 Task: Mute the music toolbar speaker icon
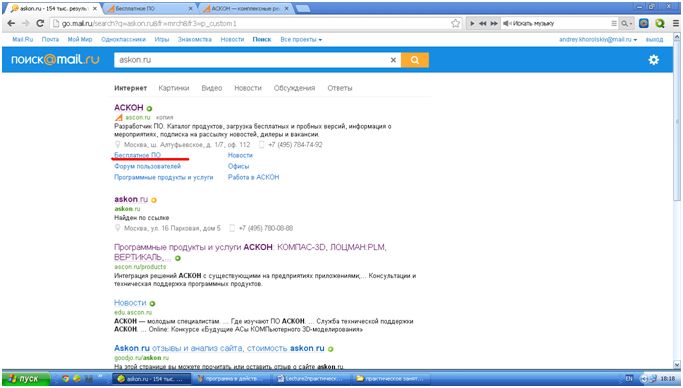(x=506, y=24)
